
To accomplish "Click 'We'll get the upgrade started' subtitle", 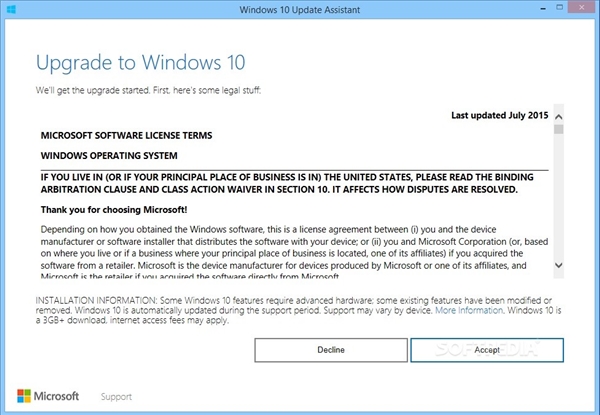I will (148, 90).
